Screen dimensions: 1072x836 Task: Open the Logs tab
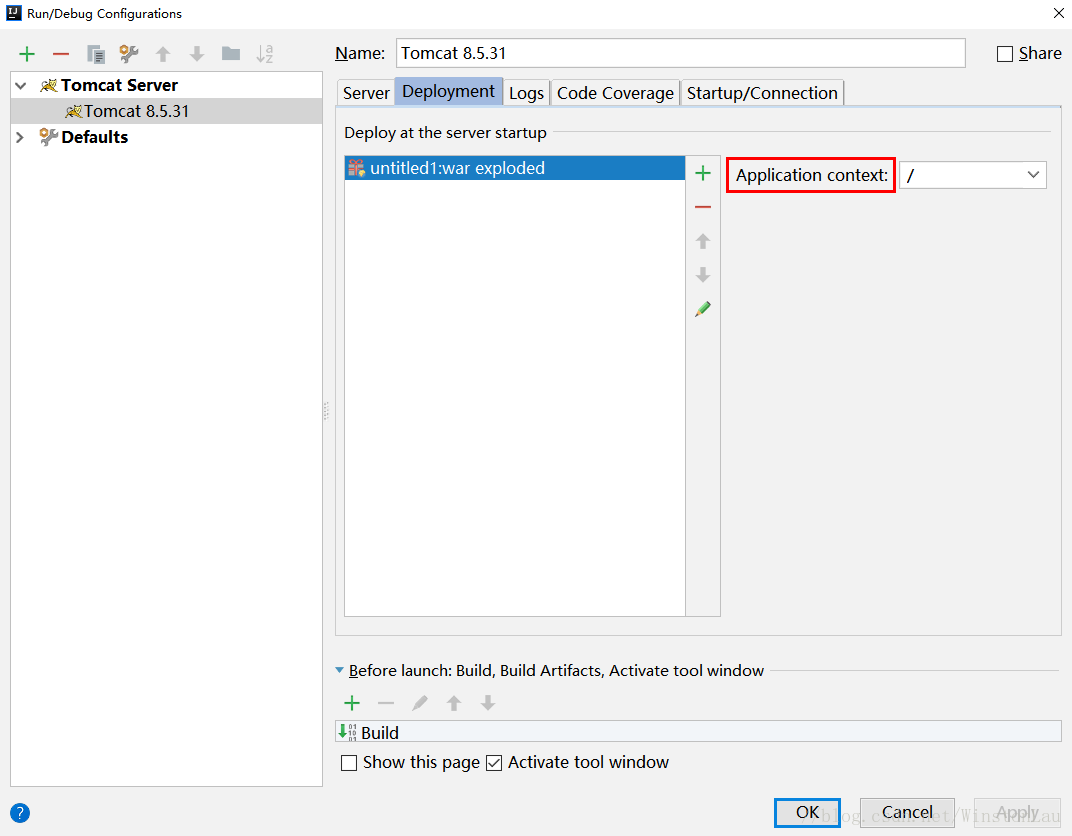pyautogui.click(x=526, y=93)
